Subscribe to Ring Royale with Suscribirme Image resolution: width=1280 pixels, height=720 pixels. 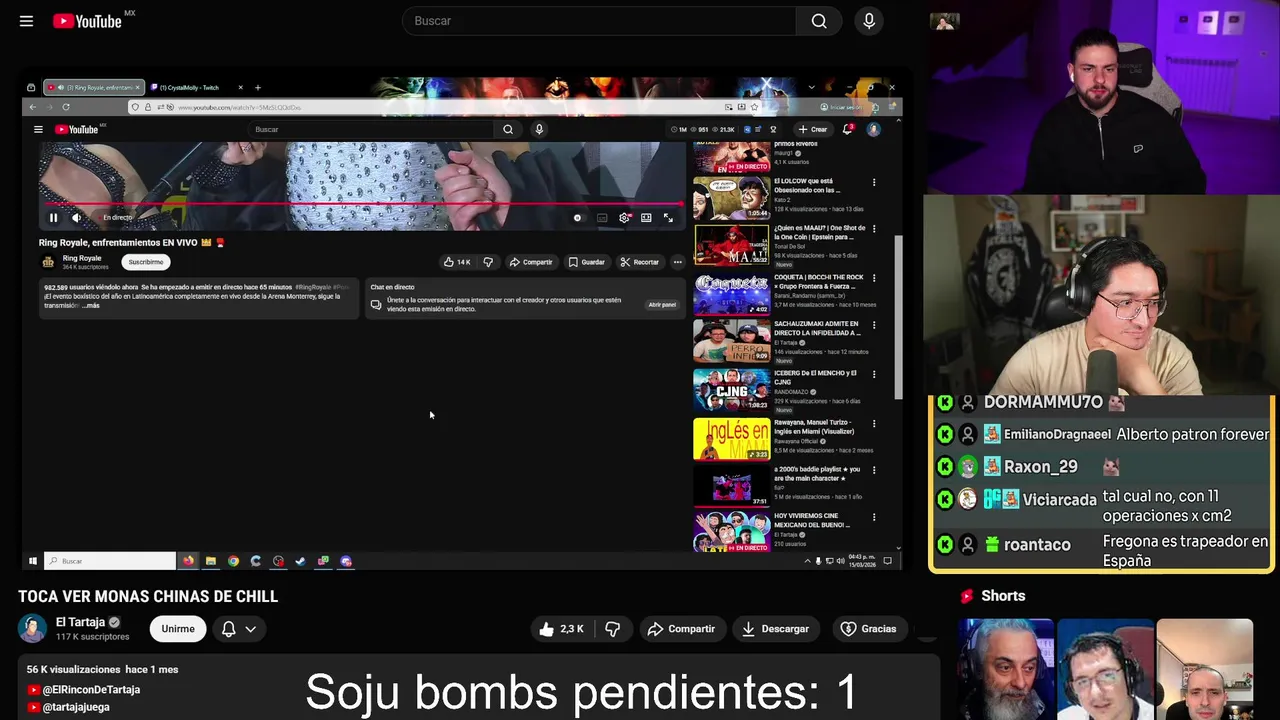[145, 262]
